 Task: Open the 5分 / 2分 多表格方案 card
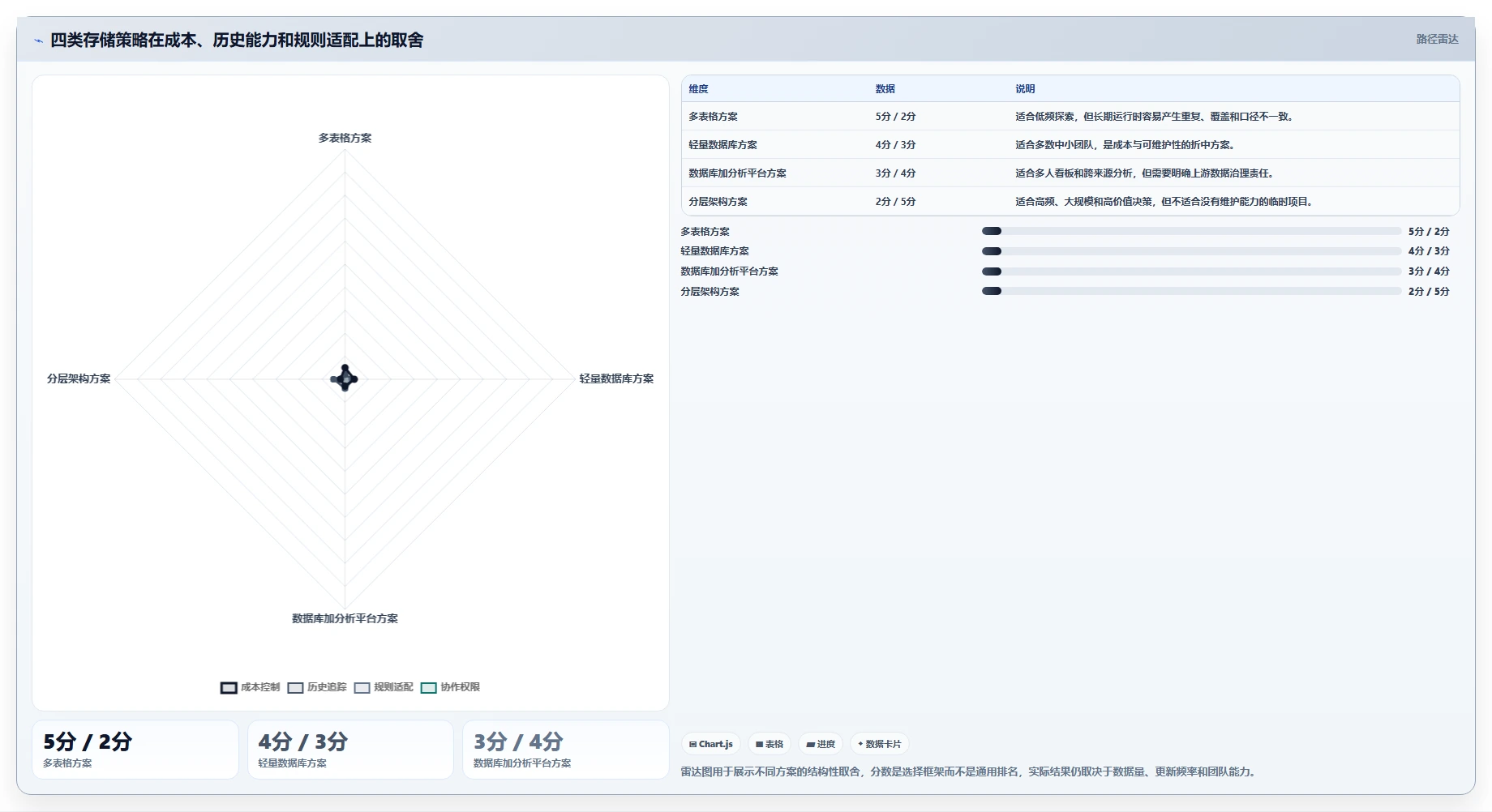(135, 750)
